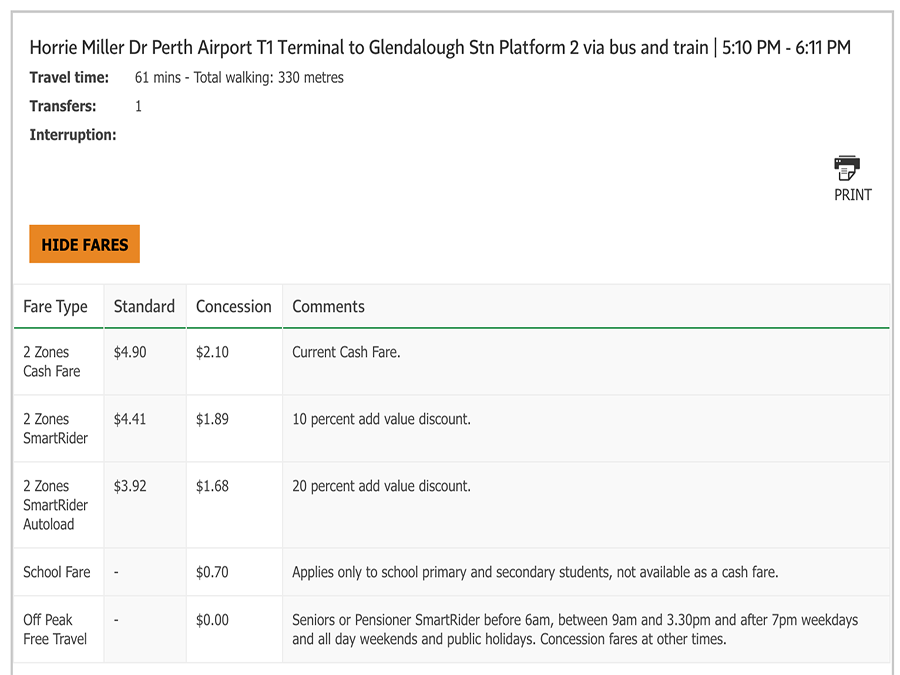Click the $0.70 school concession fare

pos(212,572)
